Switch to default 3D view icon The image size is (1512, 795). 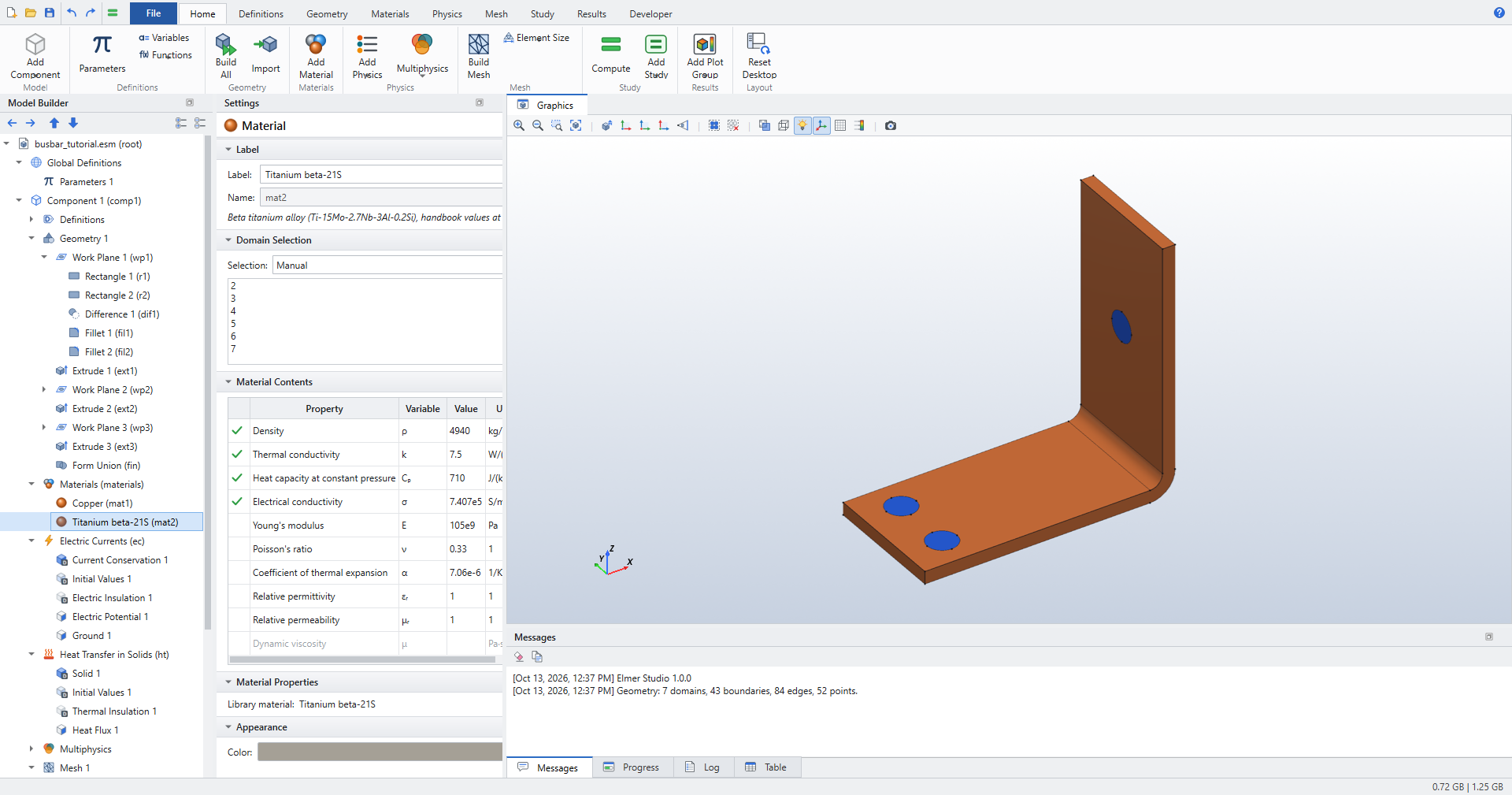[x=607, y=125]
